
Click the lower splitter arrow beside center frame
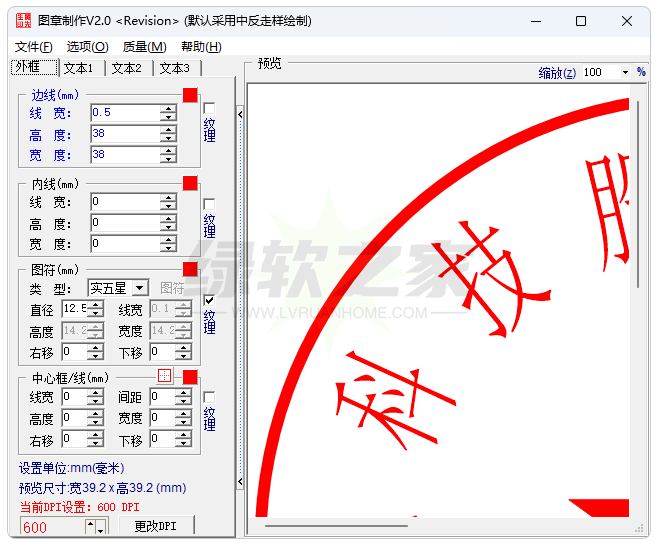coord(240,482)
